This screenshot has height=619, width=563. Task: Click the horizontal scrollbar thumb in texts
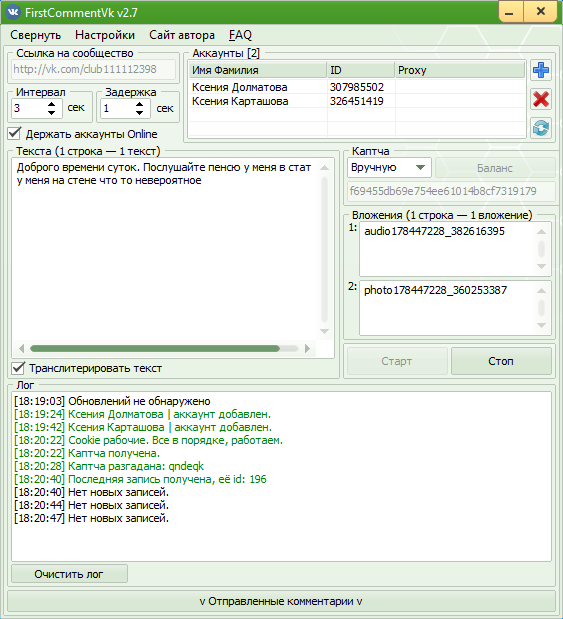click(x=155, y=349)
